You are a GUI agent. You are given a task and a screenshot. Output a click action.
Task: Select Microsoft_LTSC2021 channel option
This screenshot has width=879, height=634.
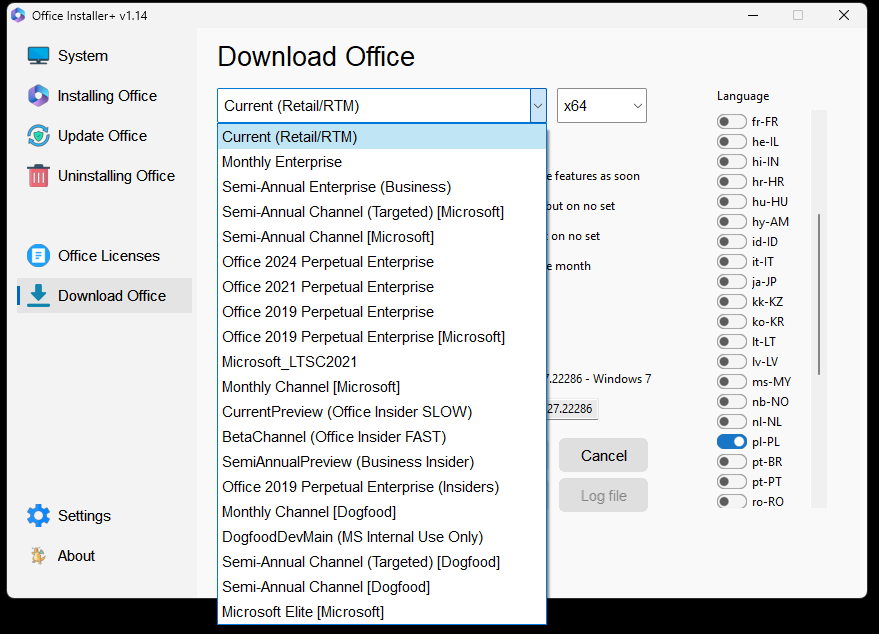pyautogui.click(x=382, y=362)
